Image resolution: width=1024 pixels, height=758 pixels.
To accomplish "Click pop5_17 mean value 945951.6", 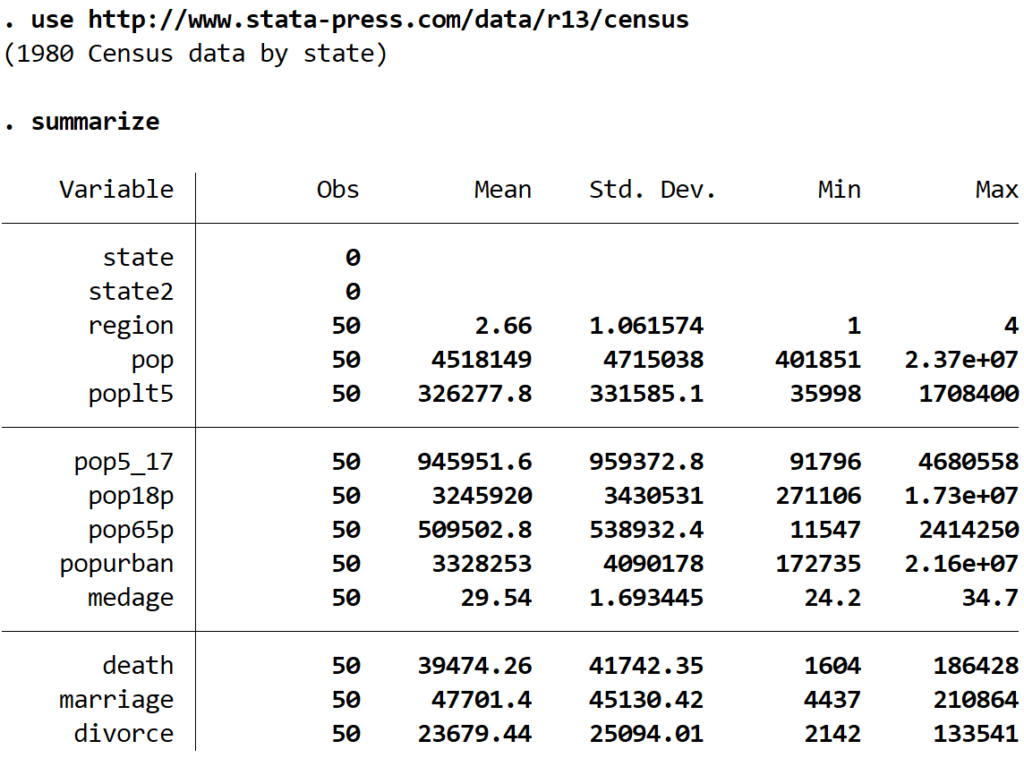I will point(475,462).
